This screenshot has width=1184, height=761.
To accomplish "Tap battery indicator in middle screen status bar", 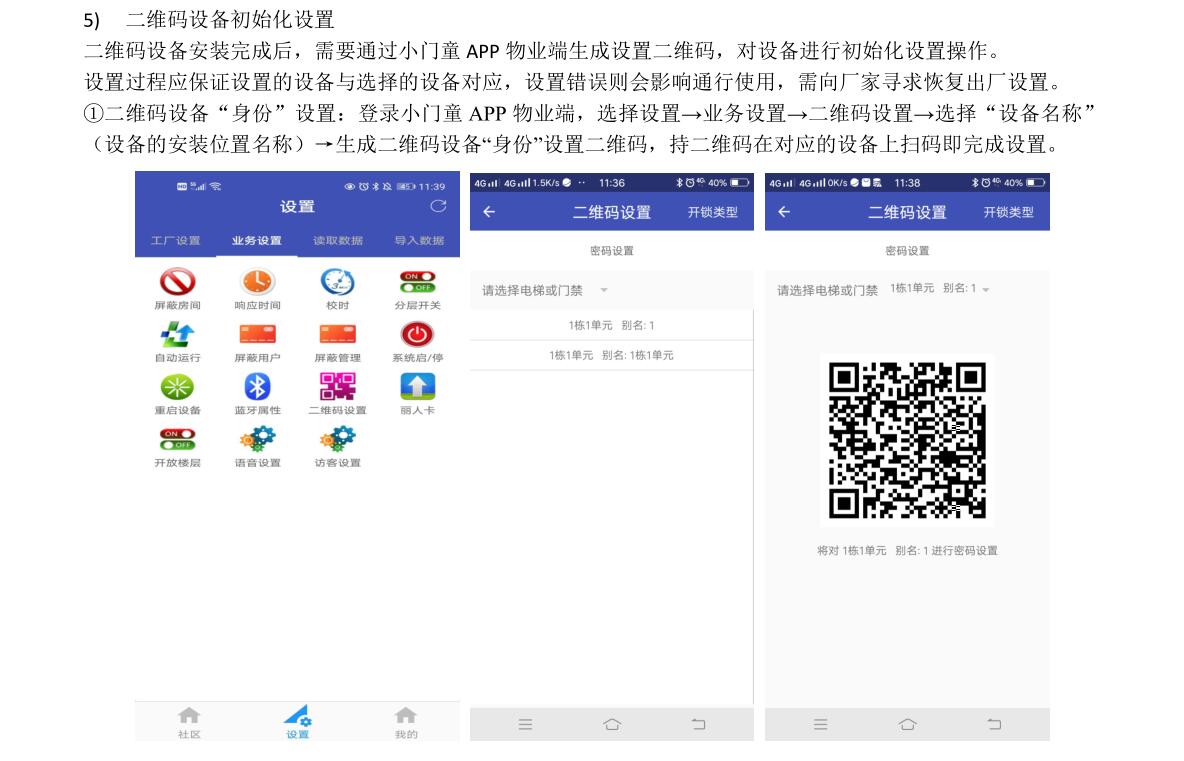I will point(739,183).
